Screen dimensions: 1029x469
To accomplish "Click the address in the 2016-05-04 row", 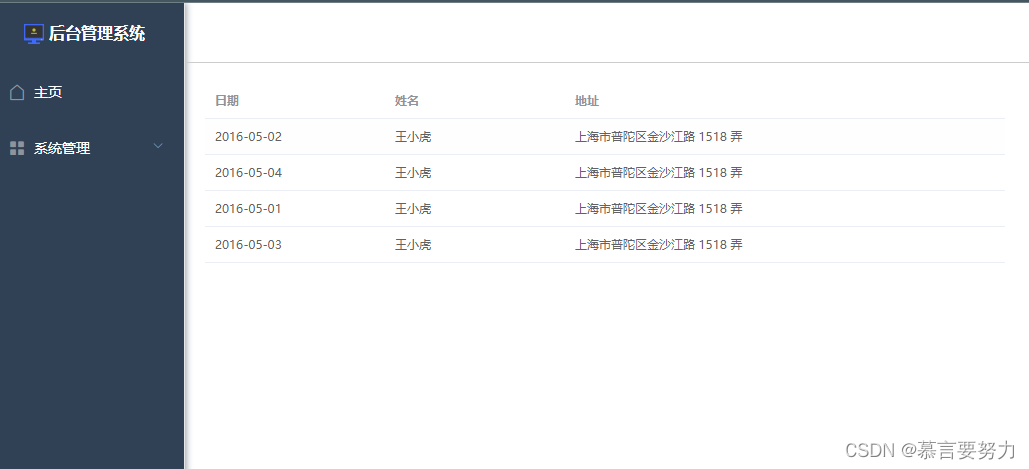I will click(659, 173).
